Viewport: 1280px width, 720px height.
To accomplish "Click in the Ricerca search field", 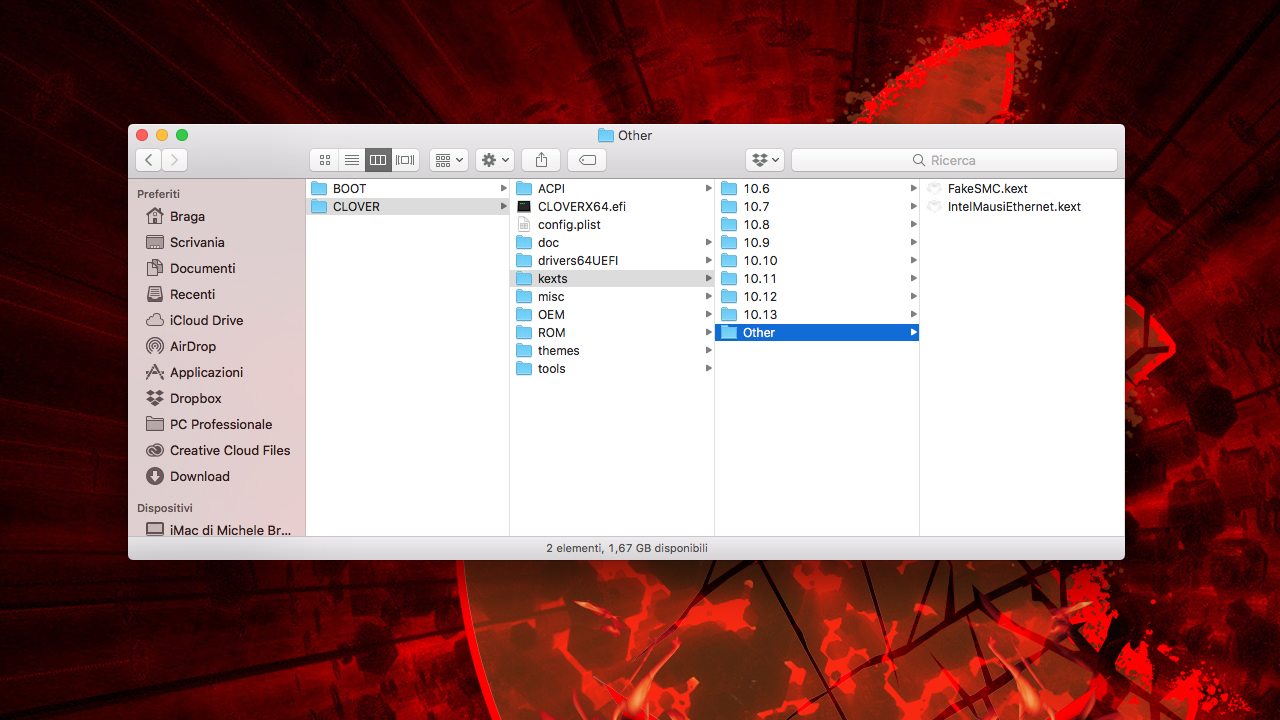I will point(954,160).
